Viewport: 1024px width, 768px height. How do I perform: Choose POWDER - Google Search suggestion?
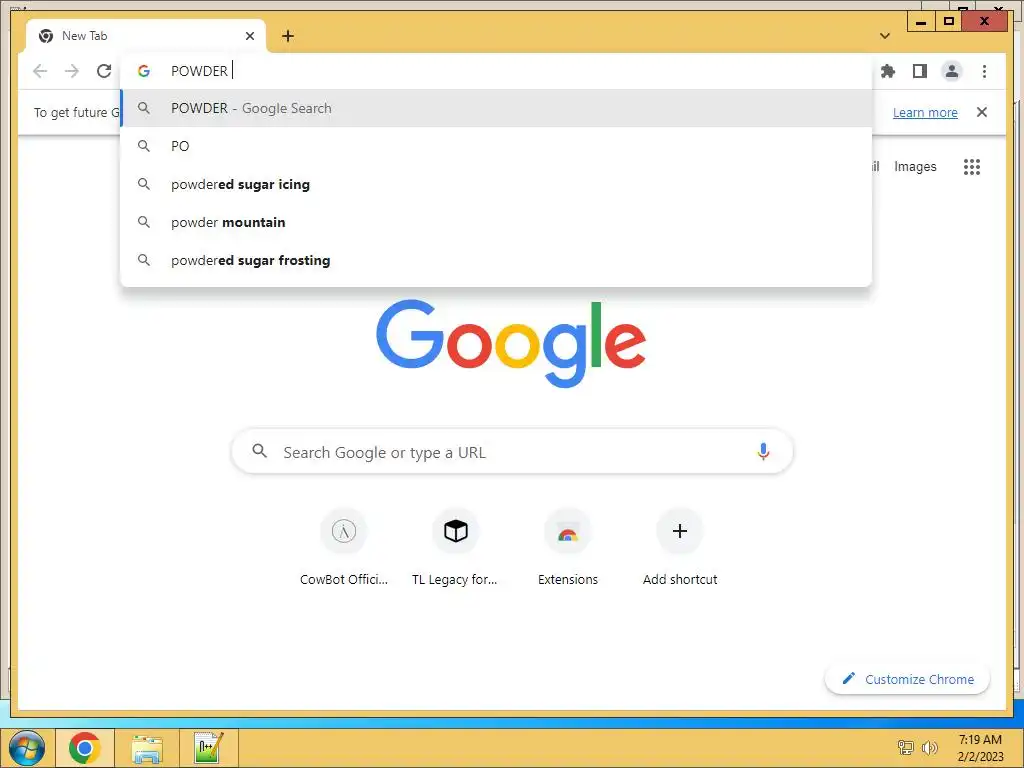tap(496, 108)
